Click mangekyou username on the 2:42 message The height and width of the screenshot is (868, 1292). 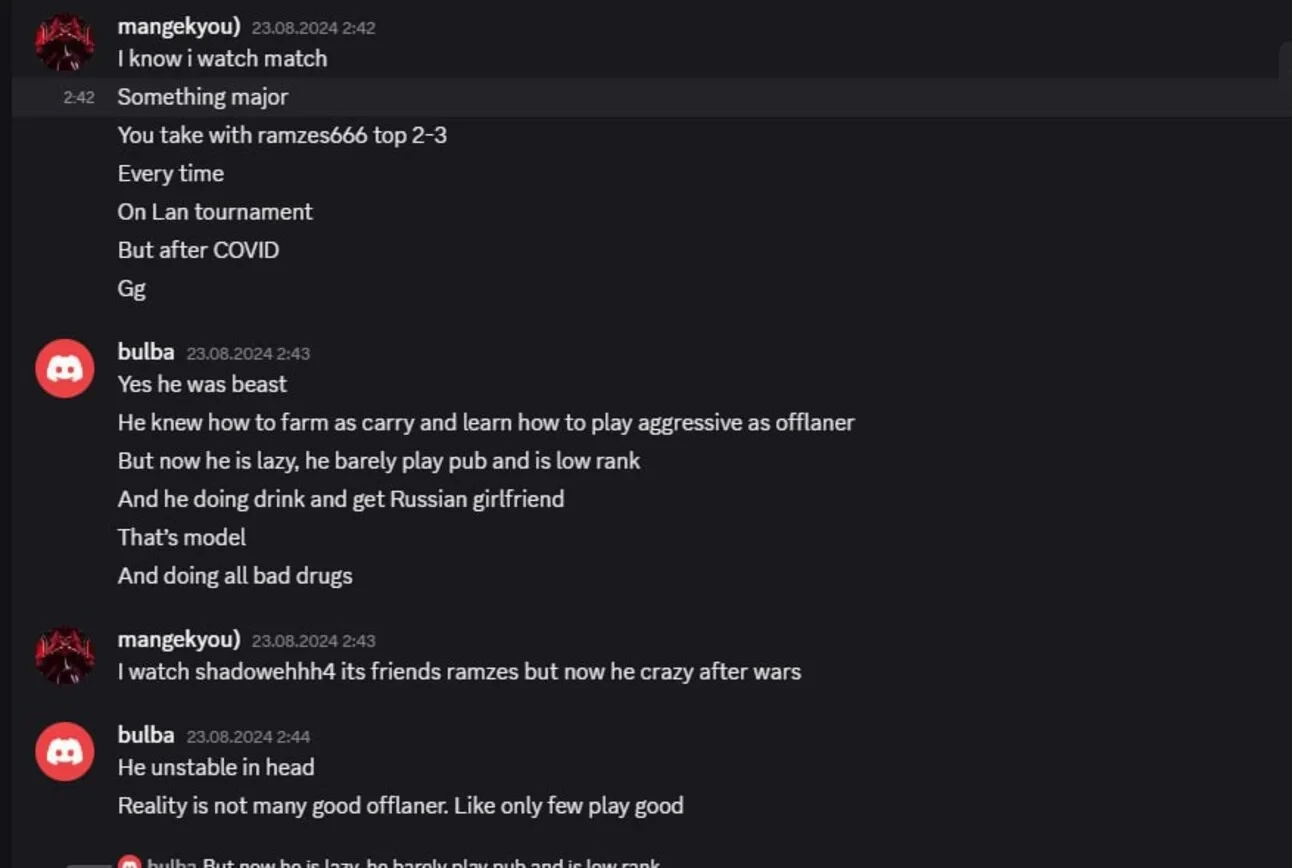[179, 27]
